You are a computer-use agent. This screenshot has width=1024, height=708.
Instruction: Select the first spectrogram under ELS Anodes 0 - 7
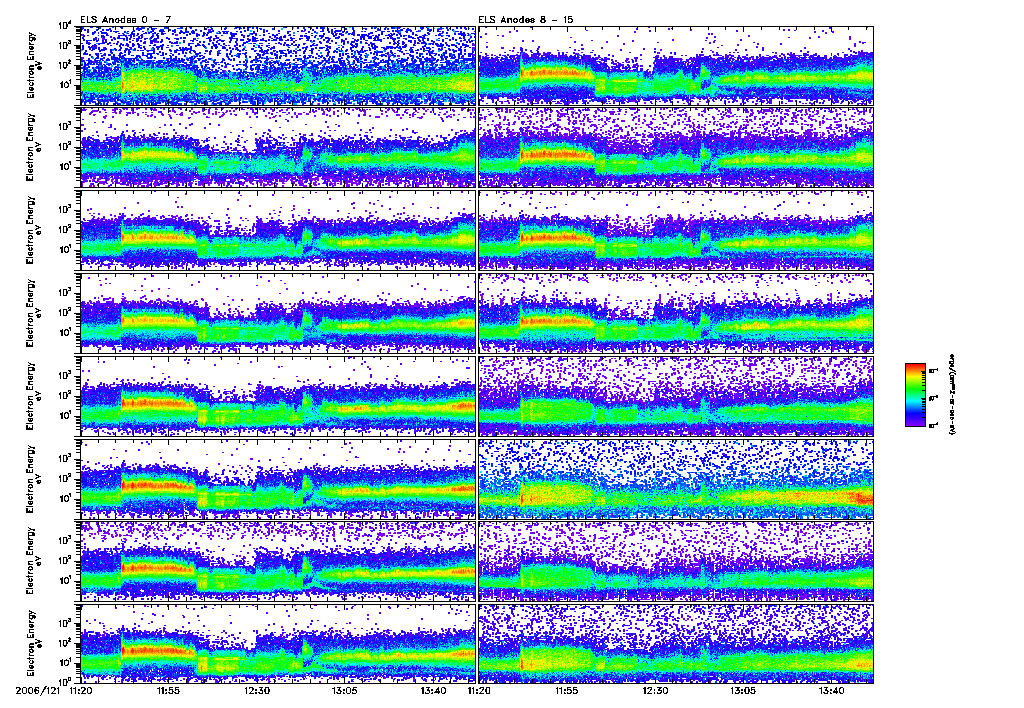[278, 65]
